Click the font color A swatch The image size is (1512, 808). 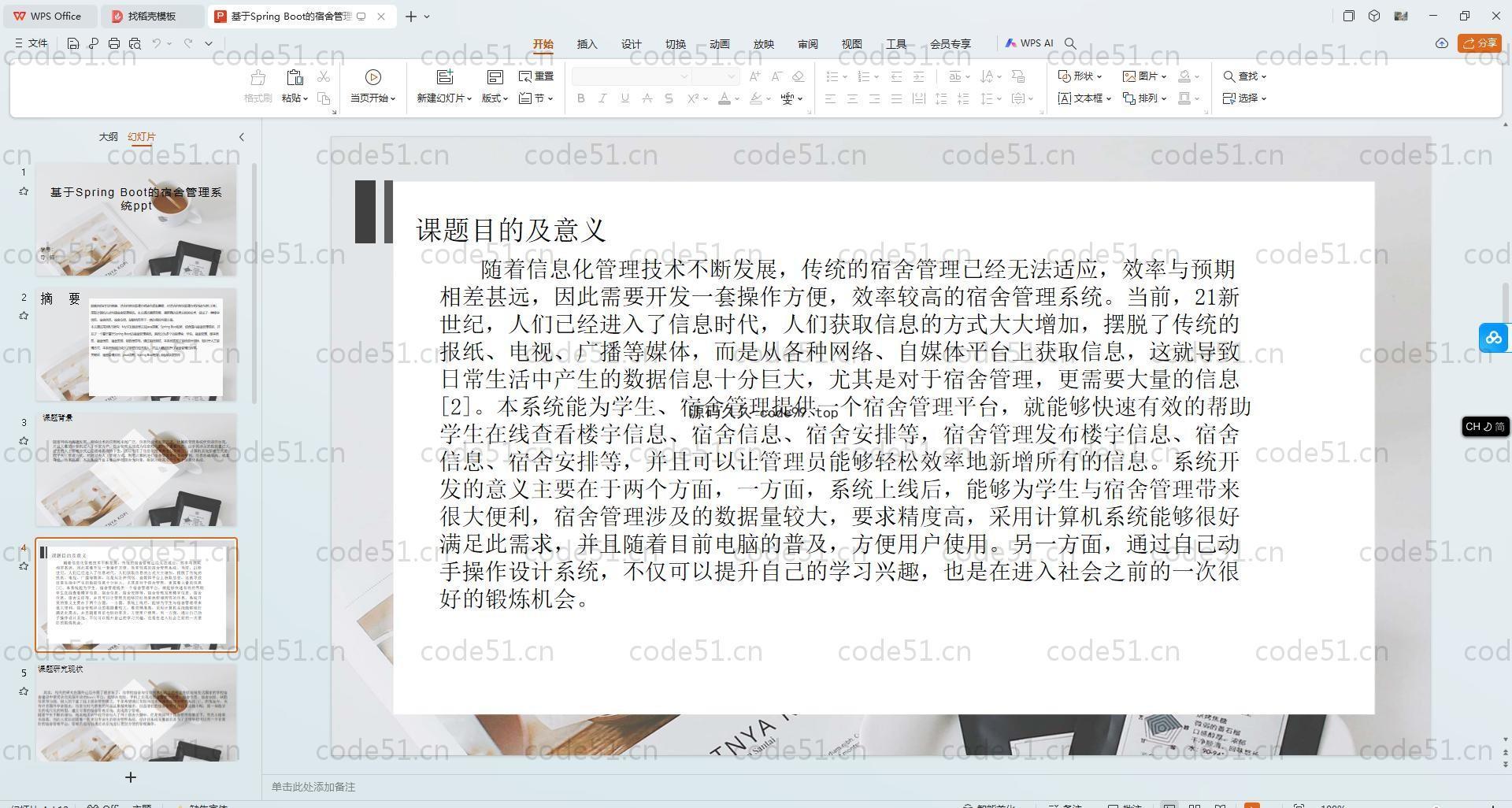724,98
